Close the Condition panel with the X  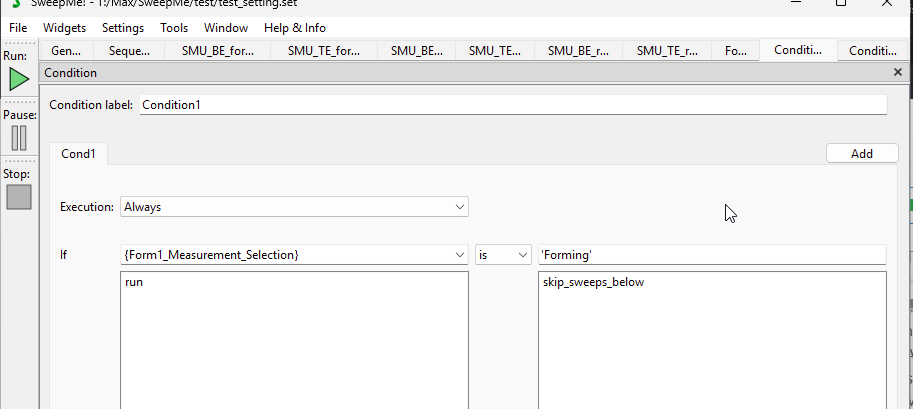click(897, 73)
